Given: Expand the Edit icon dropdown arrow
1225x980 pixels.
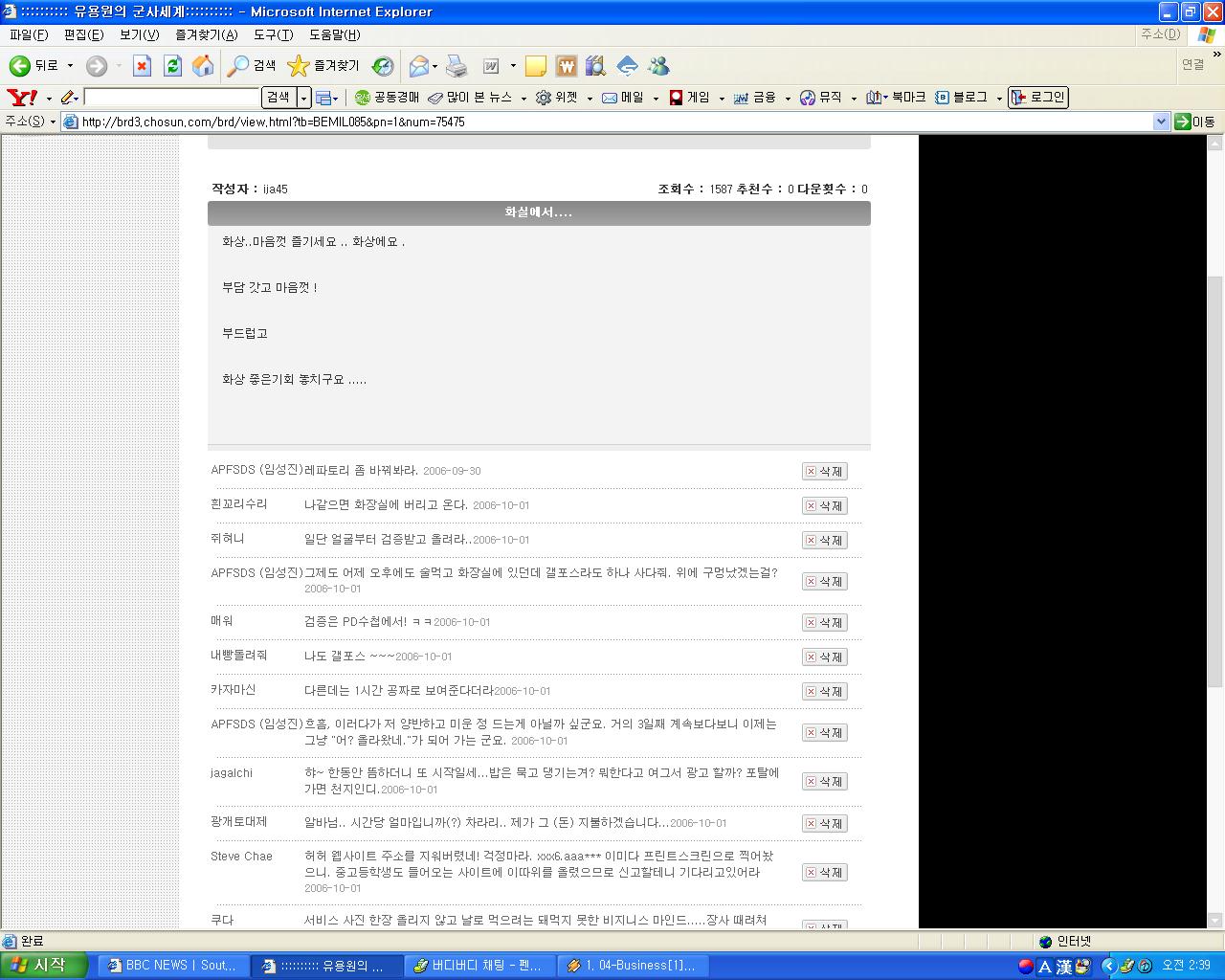Looking at the screenshot, I should pos(513,66).
